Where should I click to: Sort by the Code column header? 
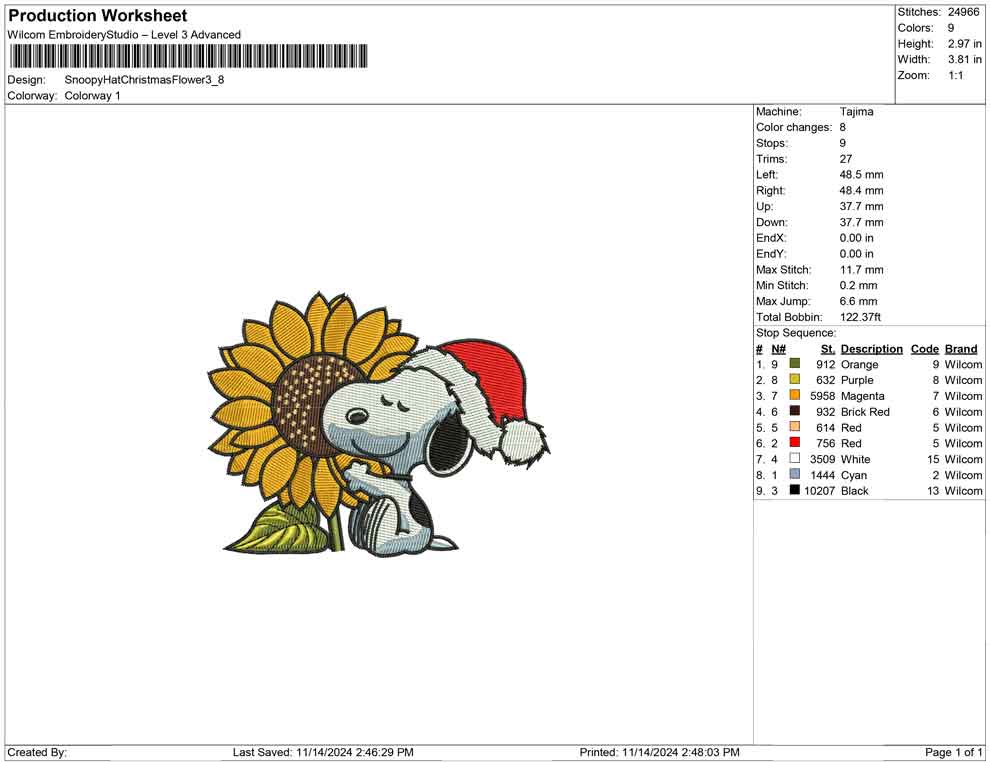point(925,348)
